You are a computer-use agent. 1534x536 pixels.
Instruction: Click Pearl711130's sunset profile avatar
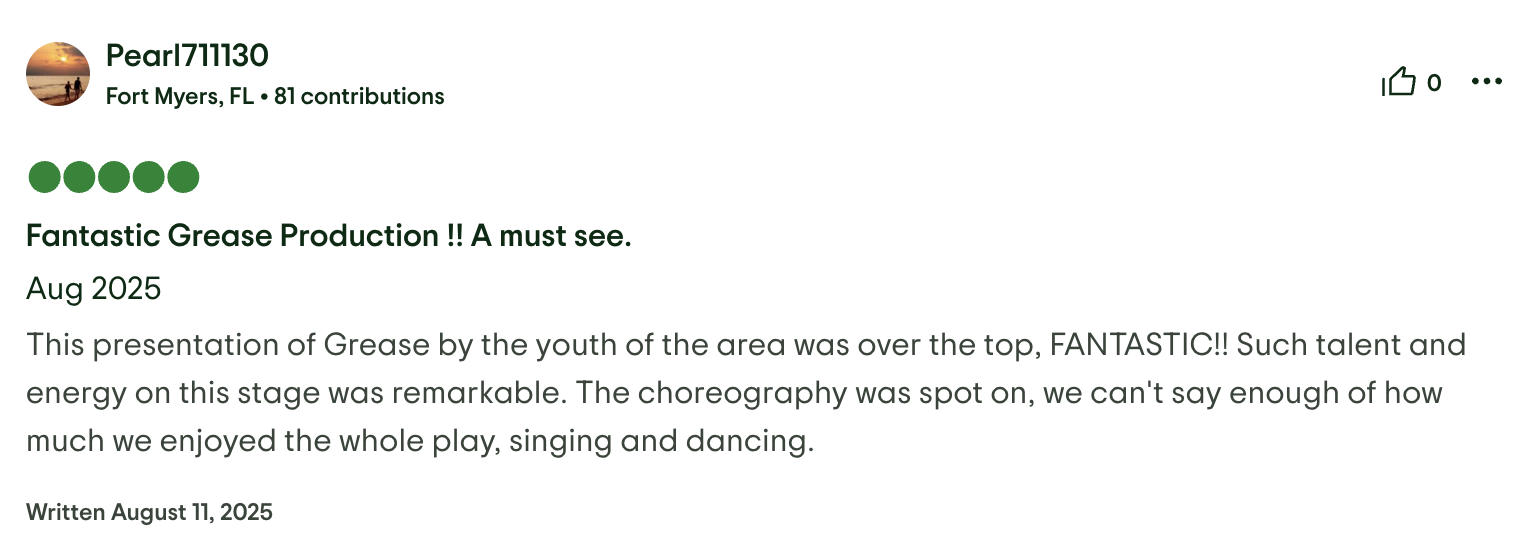(x=58, y=74)
